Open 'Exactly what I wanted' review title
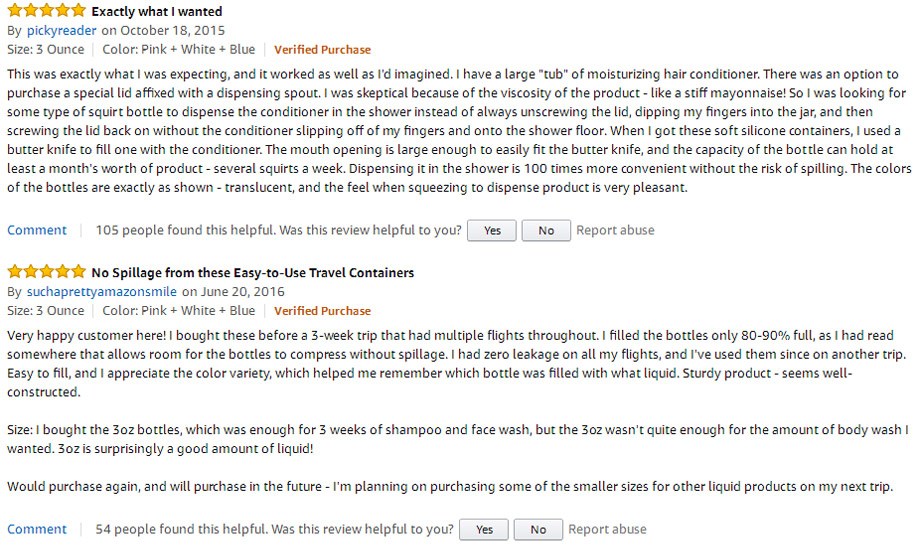Screen dimensions: 920x549 [157, 11]
